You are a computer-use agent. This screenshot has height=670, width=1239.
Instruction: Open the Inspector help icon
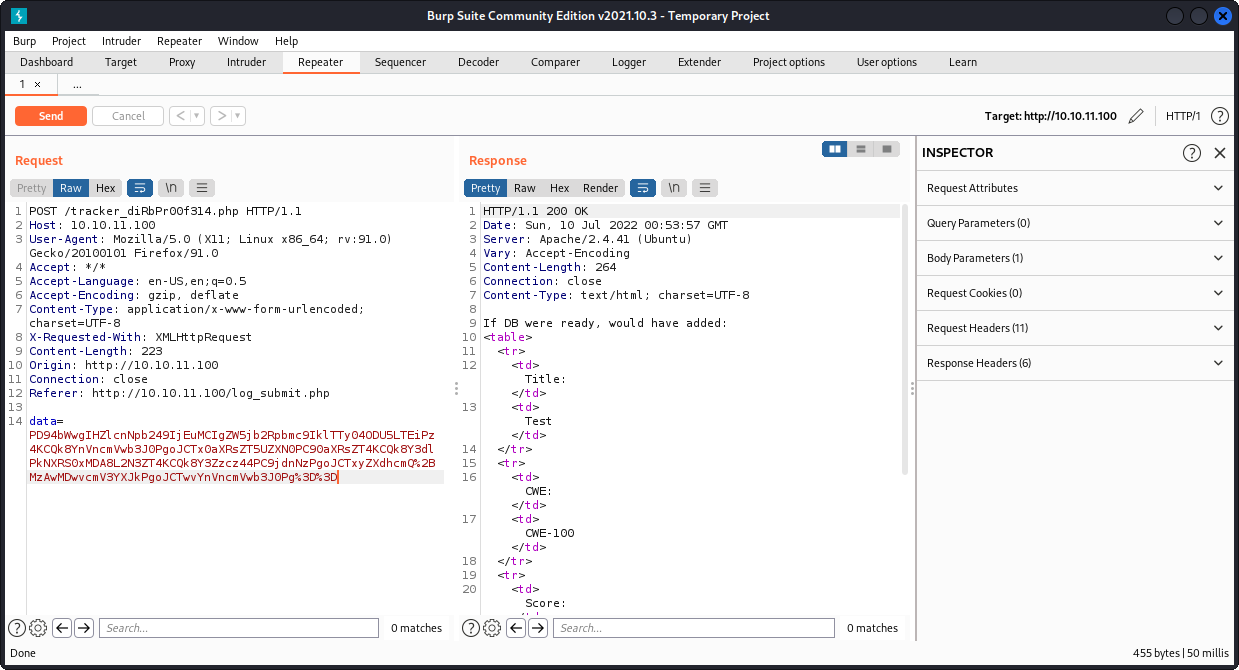[x=1192, y=153]
